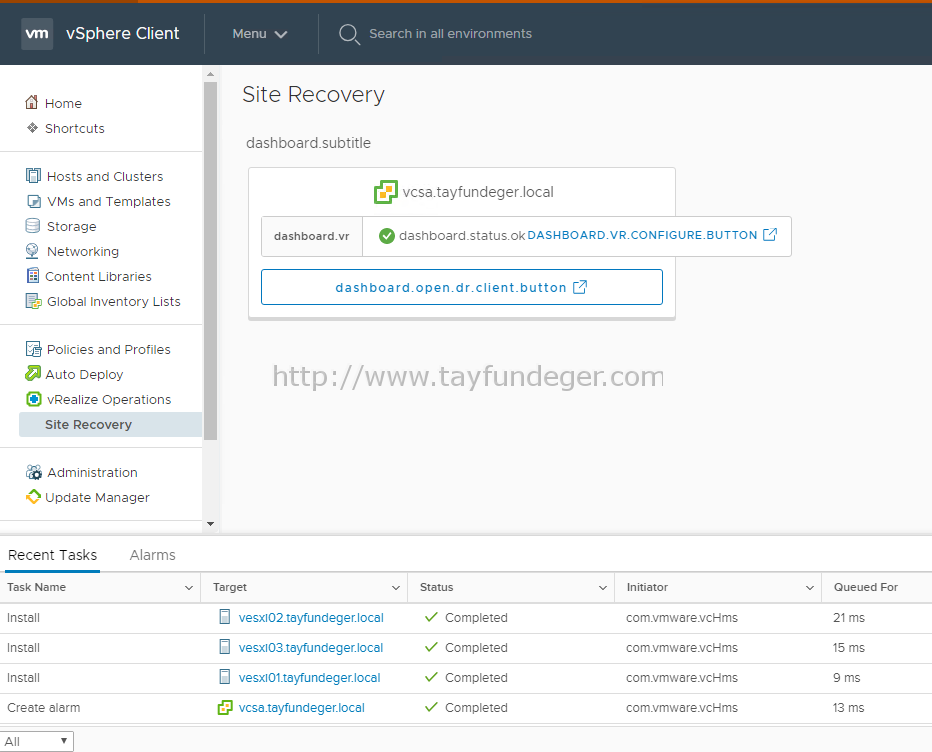Click host icon next to vesxi03.tayfundeger.local
The height and width of the screenshot is (752, 932).
point(225,647)
